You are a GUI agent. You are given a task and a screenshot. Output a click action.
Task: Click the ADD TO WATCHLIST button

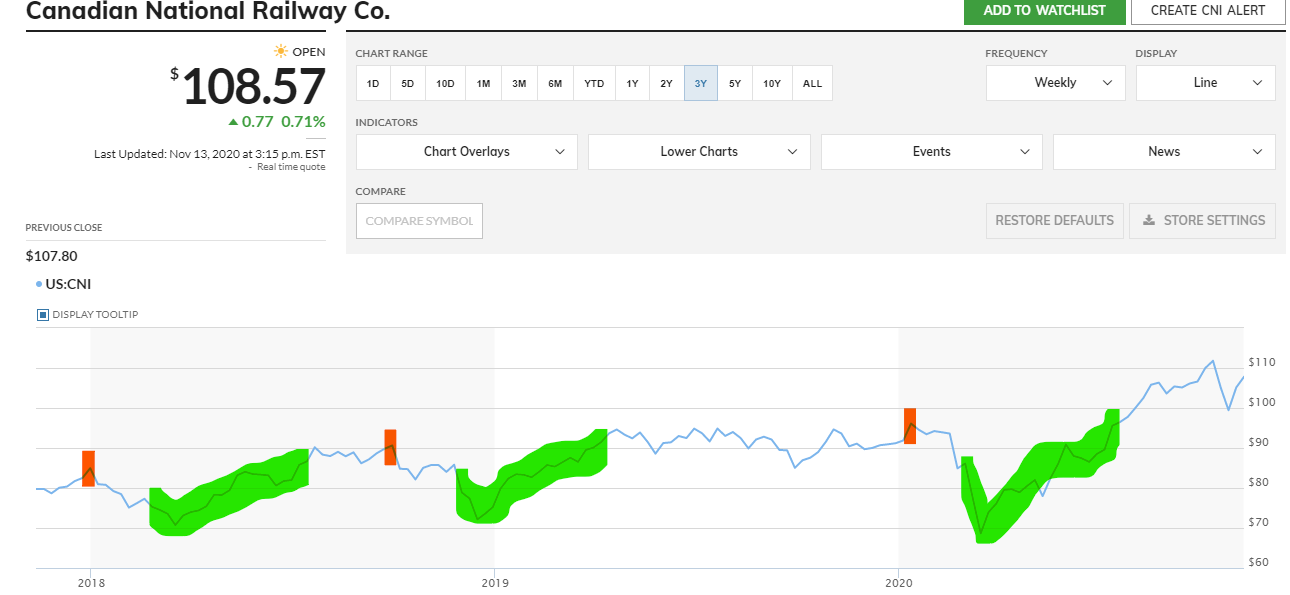click(x=1044, y=11)
